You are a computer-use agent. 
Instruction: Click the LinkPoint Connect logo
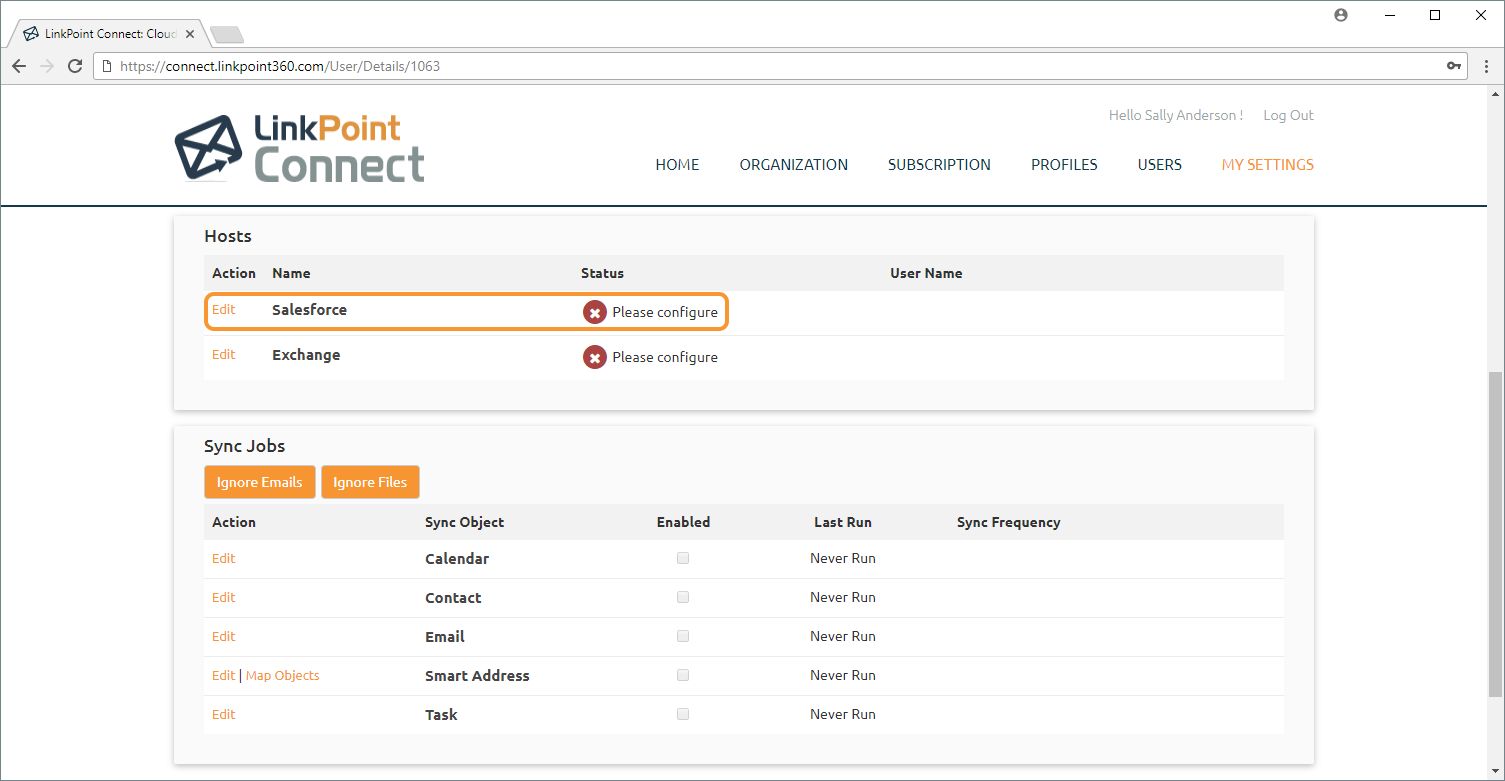pyautogui.click(x=300, y=147)
